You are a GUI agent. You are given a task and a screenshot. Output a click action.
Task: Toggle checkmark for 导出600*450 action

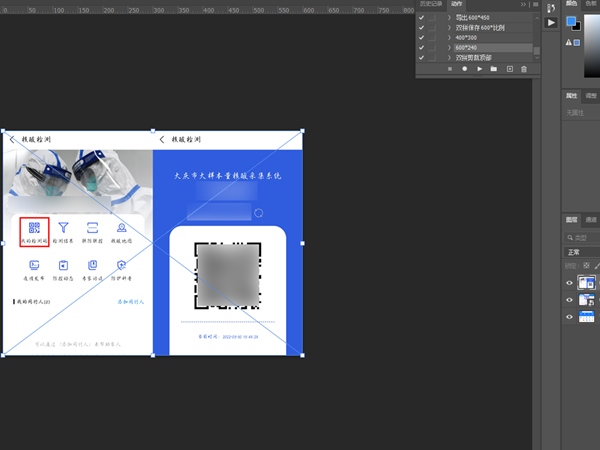click(x=421, y=18)
